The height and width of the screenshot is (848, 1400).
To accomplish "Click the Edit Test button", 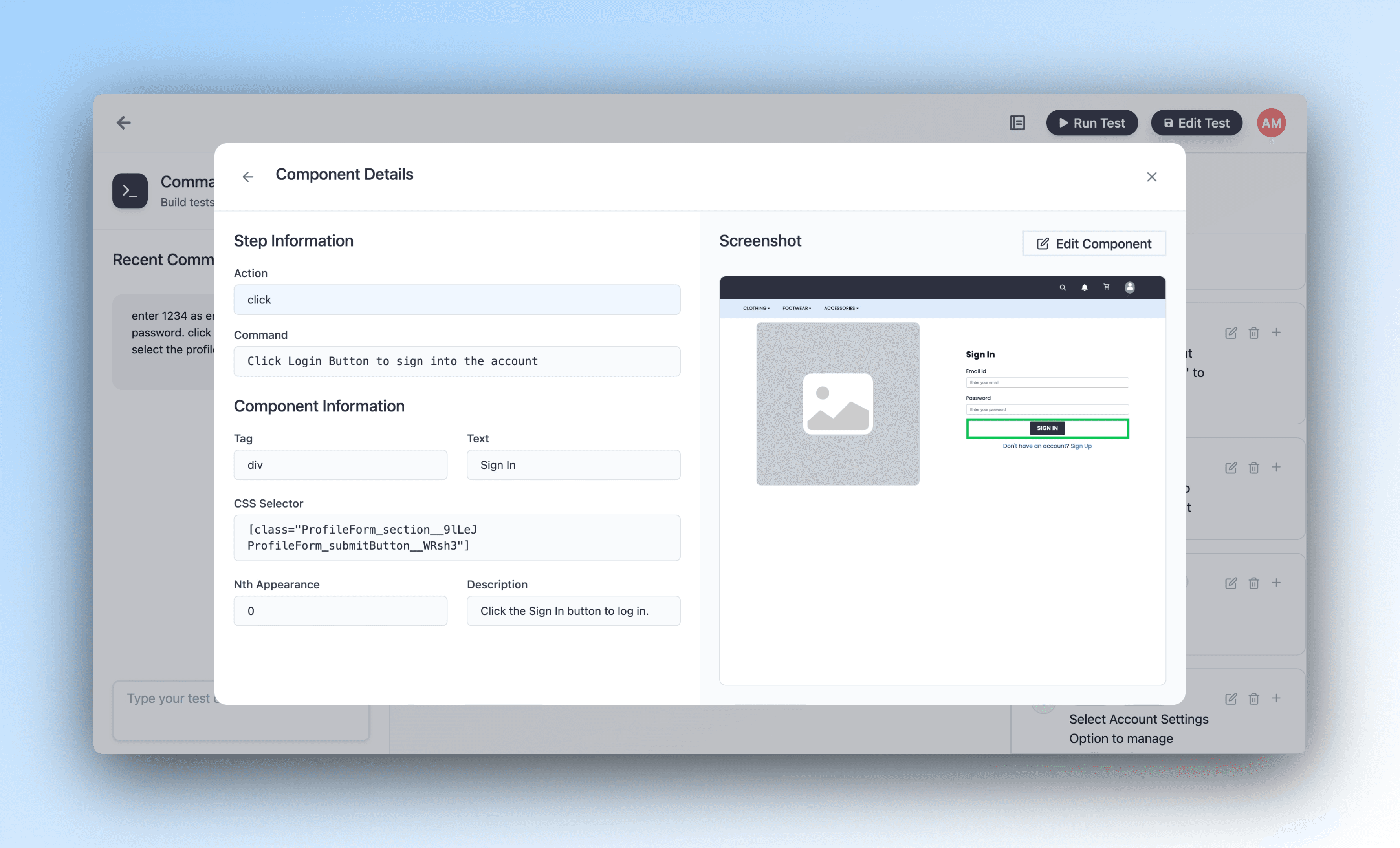I will click(1196, 122).
